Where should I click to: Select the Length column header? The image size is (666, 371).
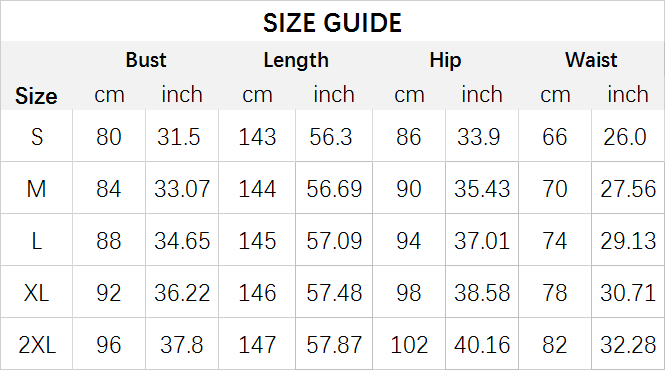(x=296, y=60)
